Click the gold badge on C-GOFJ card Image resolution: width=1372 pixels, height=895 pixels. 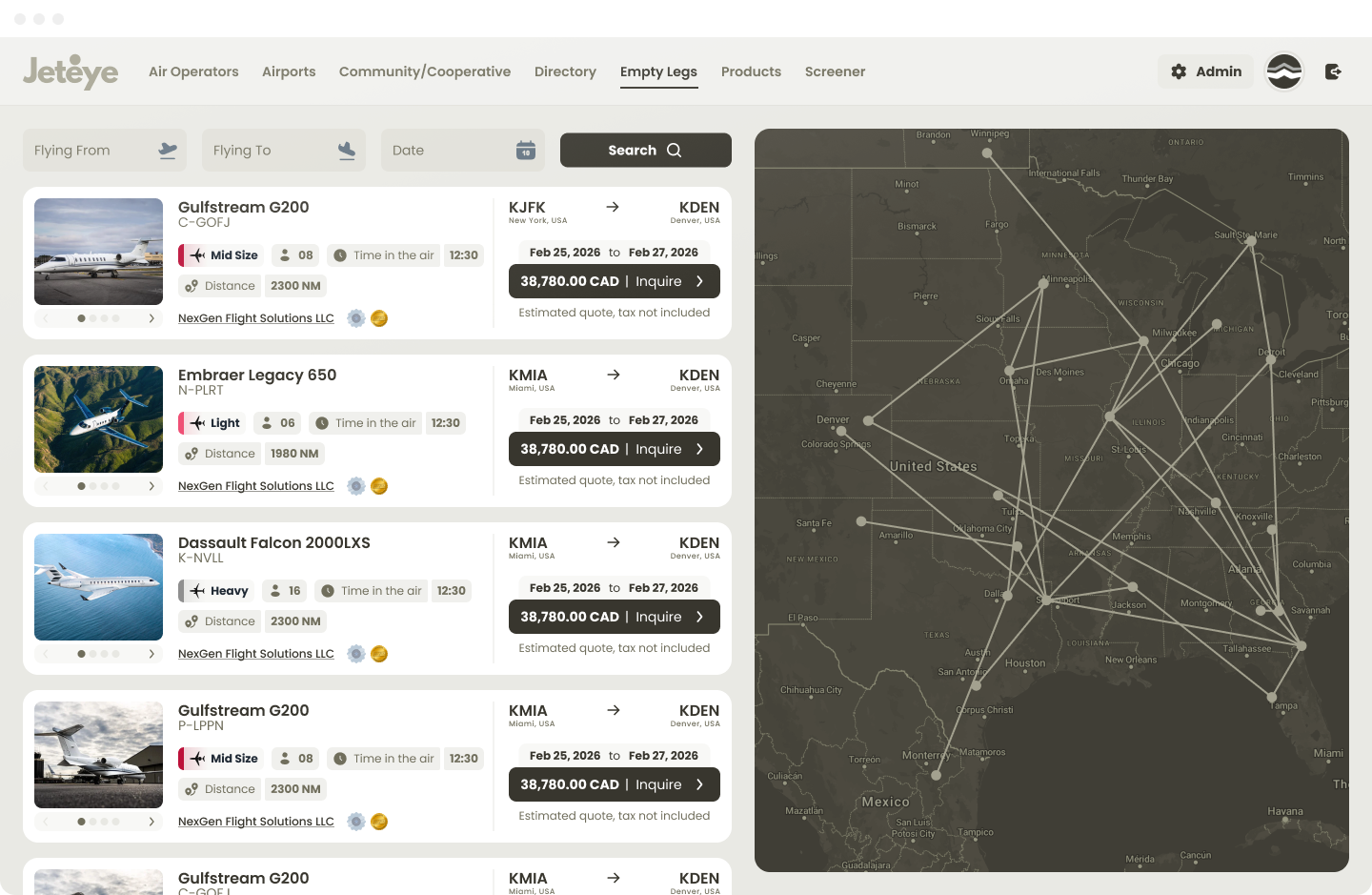point(379,318)
